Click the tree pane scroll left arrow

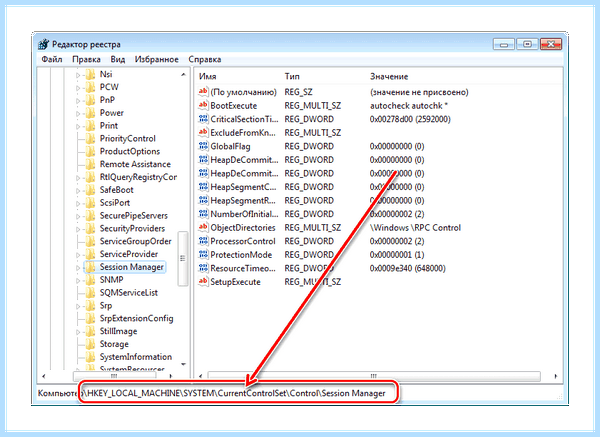[44, 376]
